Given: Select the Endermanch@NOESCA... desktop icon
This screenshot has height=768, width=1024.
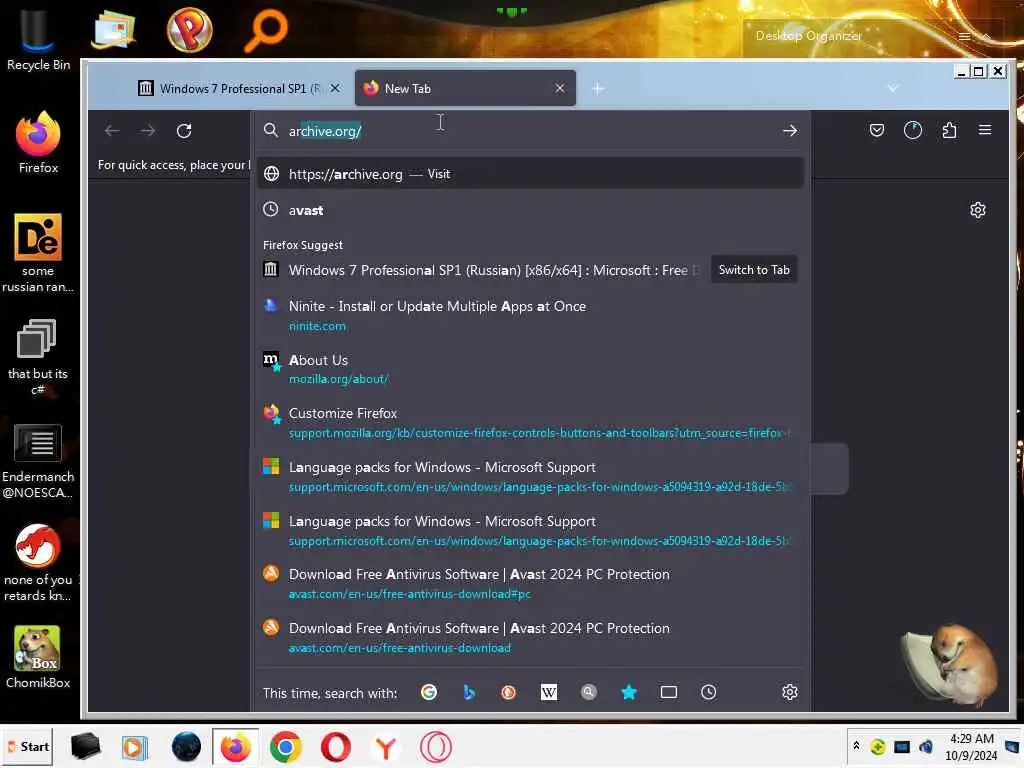Looking at the screenshot, I should click(x=38, y=461).
